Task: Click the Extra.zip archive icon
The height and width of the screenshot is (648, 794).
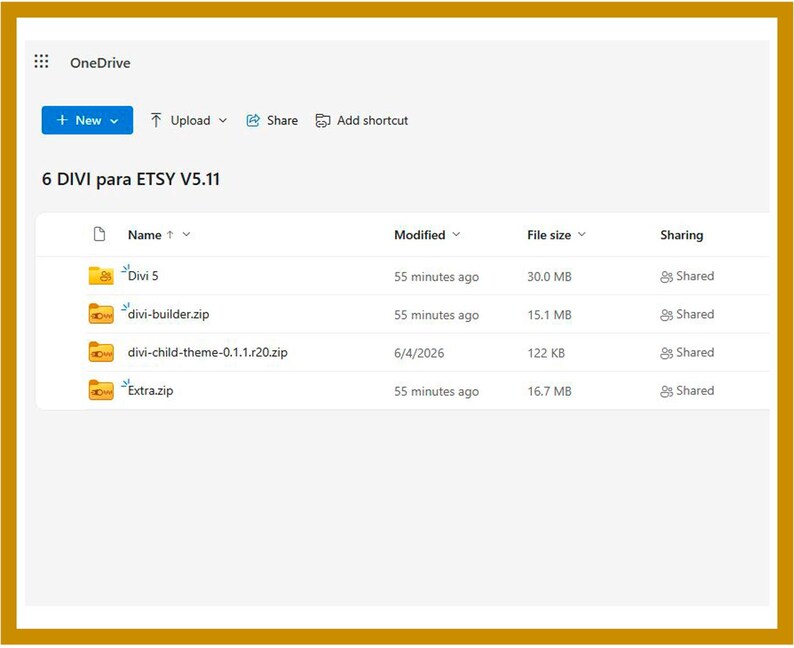Action: (x=101, y=390)
